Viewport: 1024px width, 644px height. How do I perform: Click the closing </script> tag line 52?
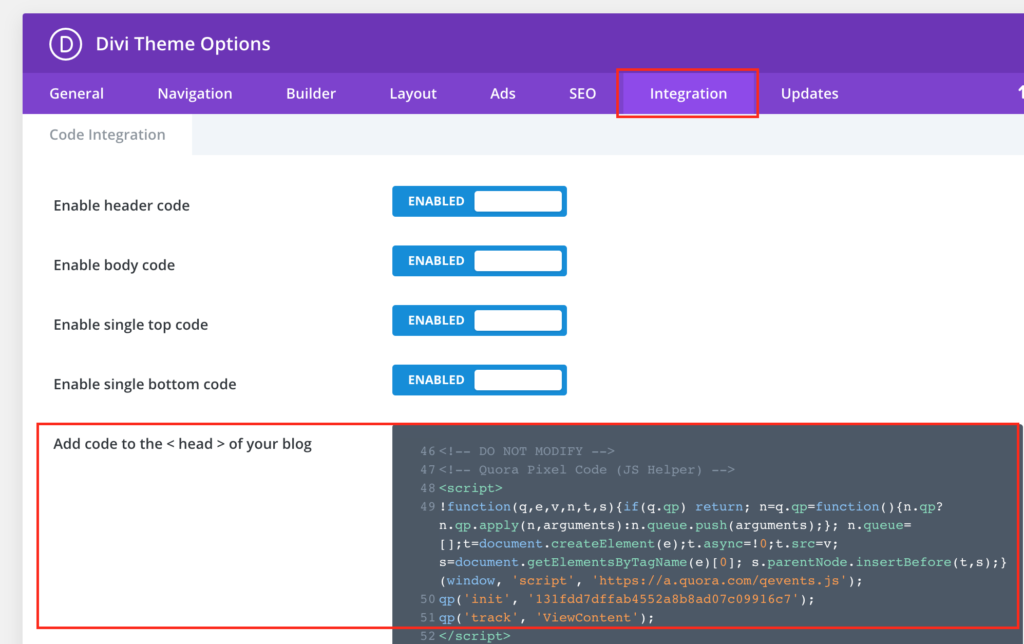[x=475, y=636]
